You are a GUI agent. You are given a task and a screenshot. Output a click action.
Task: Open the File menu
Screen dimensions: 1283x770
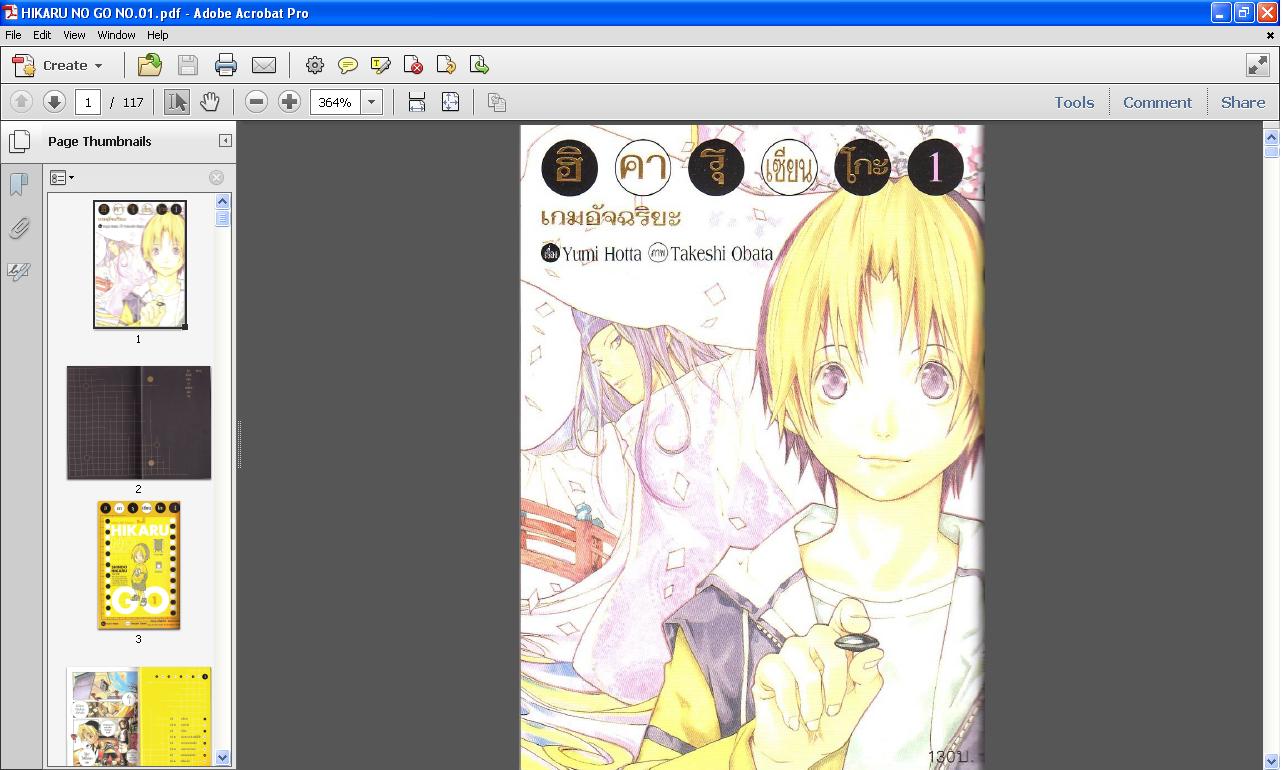[x=13, y=35]
